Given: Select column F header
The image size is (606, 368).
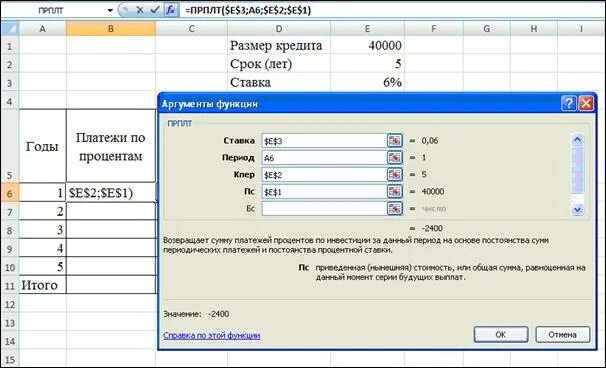Looking at the screenshot, I should [x=434, y=29].
